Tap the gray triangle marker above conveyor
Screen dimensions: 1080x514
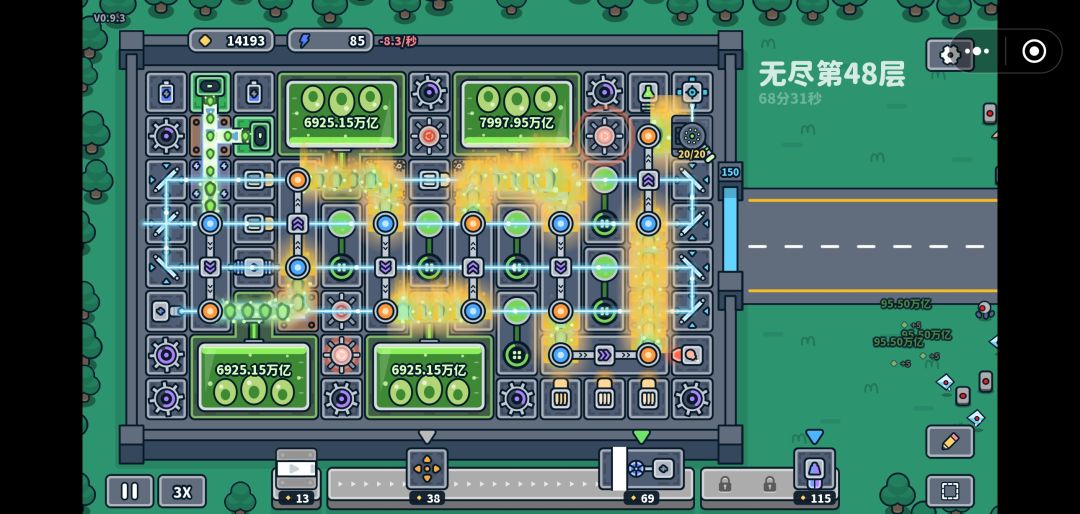click(427, 437)
